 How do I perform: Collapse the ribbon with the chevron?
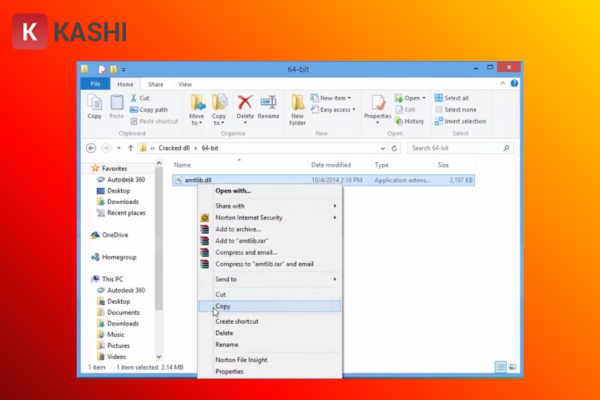(502, 83)
